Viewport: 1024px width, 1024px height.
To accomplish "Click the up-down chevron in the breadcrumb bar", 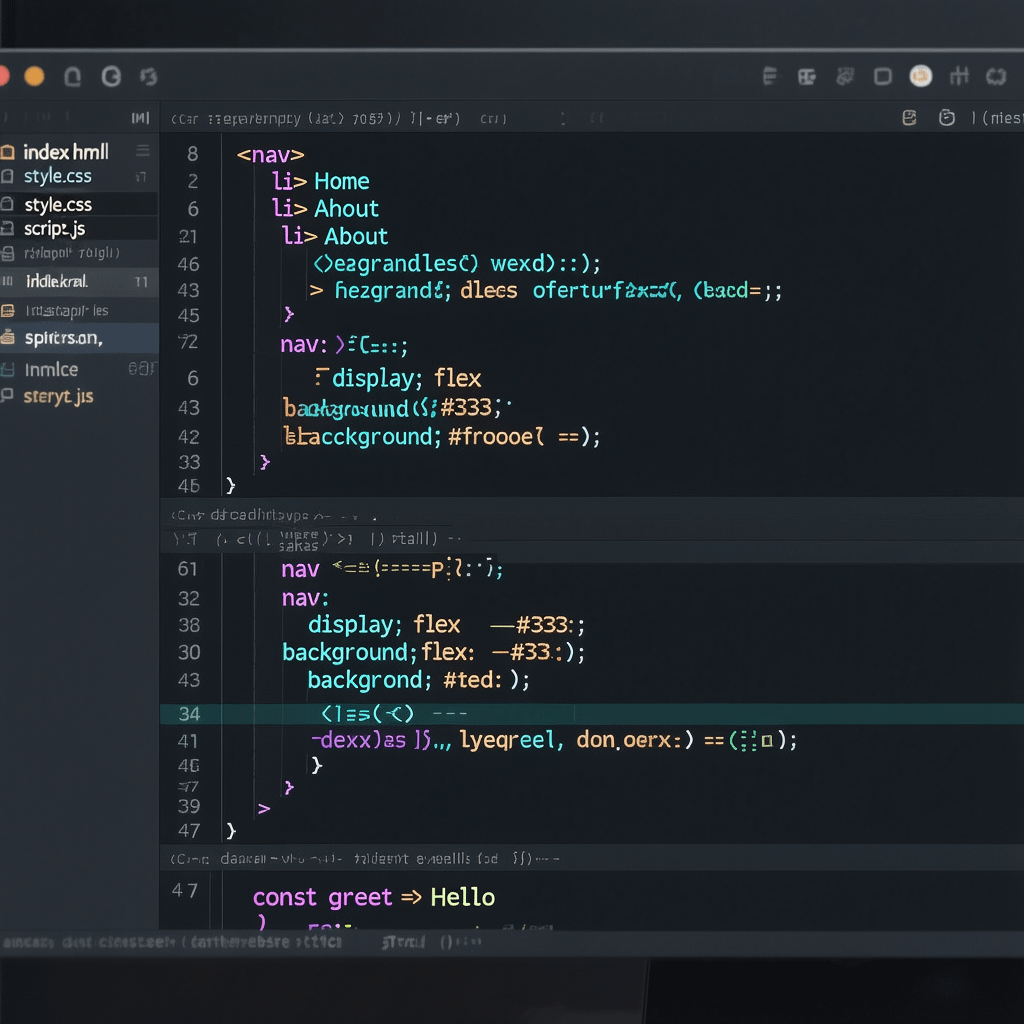I will (x=563, y=119).
